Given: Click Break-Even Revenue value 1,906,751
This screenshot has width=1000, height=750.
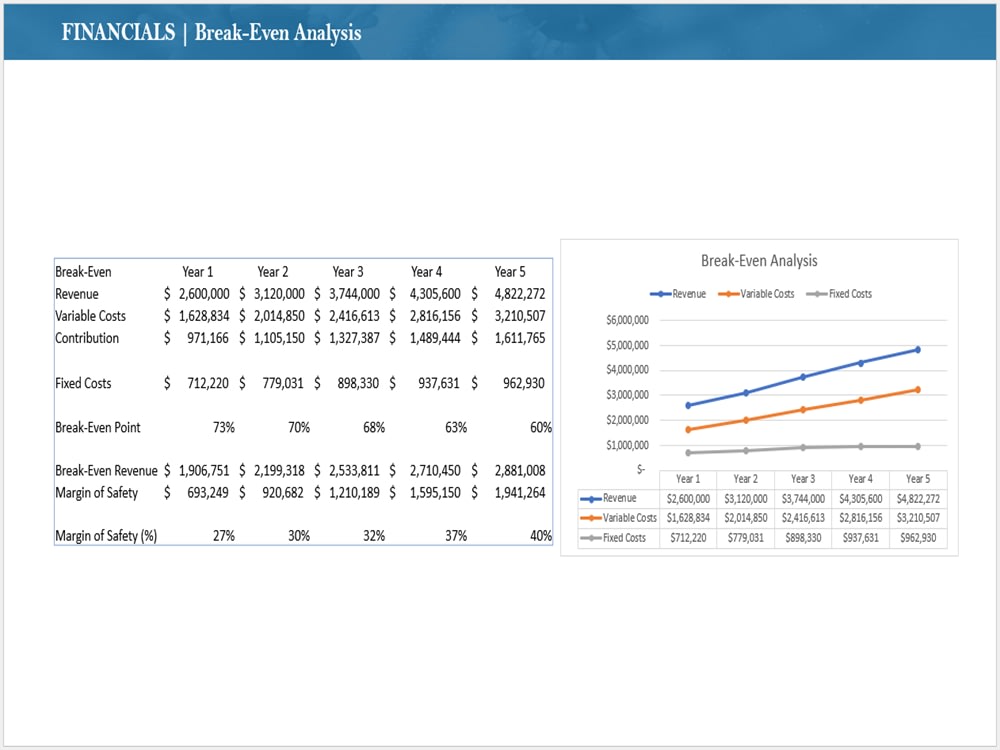Looking at the screenshot, I should (x=204, y=471).
